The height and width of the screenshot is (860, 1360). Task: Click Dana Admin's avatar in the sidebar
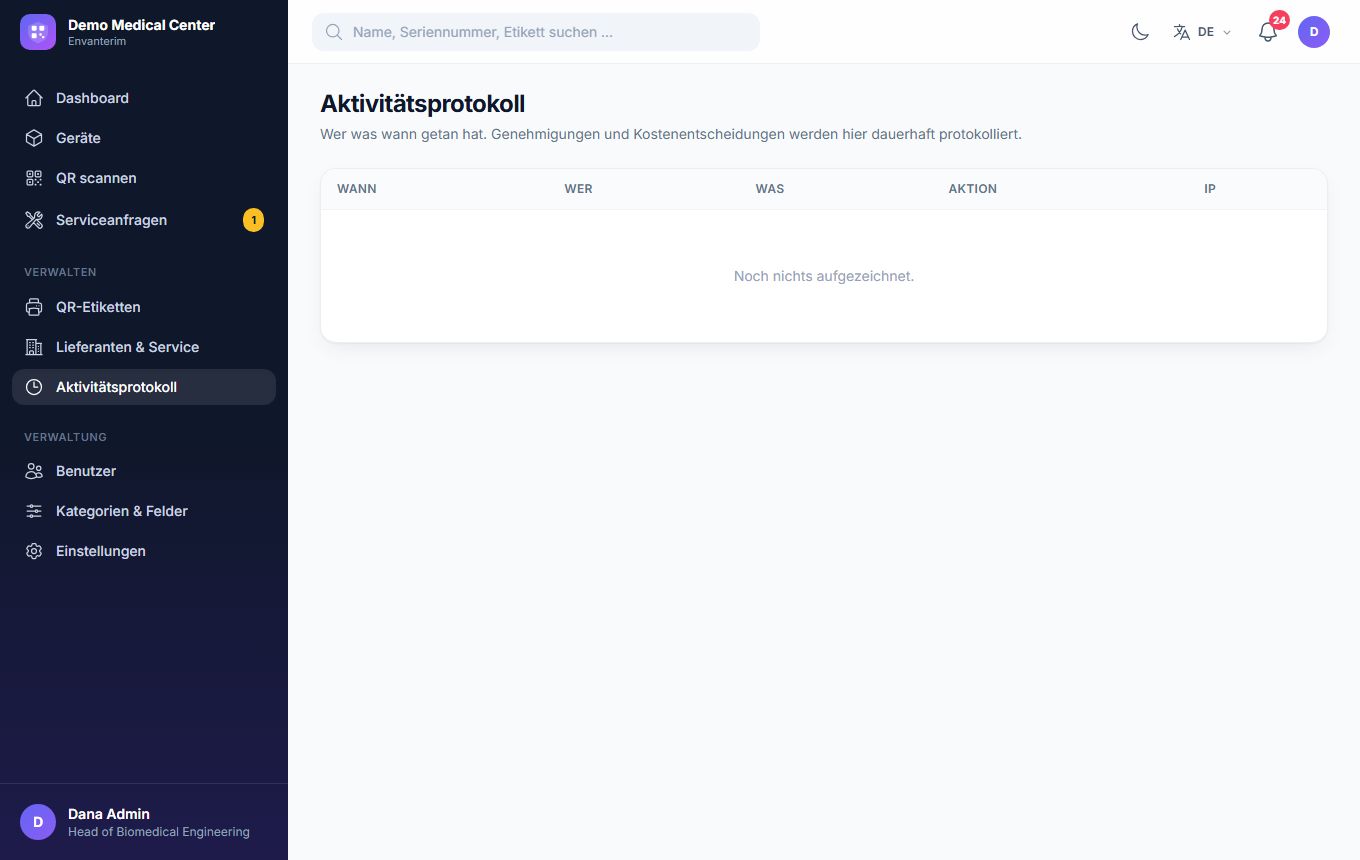(x=38, y=822)
